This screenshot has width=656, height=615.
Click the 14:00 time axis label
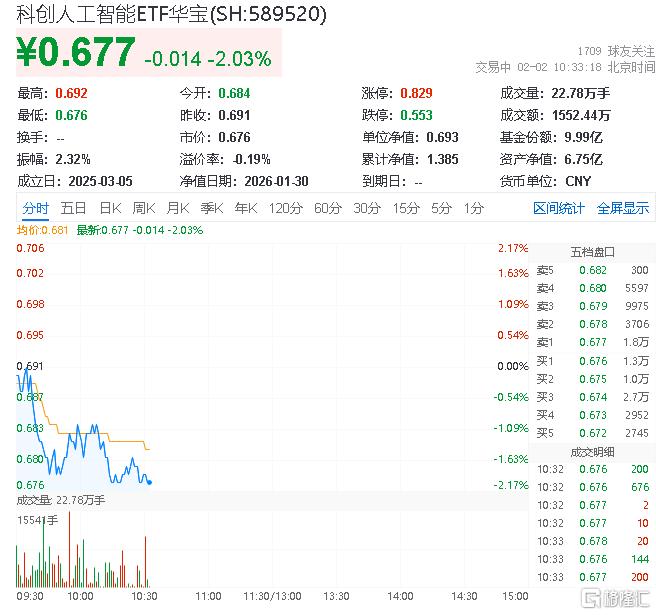tap(400, 596)
